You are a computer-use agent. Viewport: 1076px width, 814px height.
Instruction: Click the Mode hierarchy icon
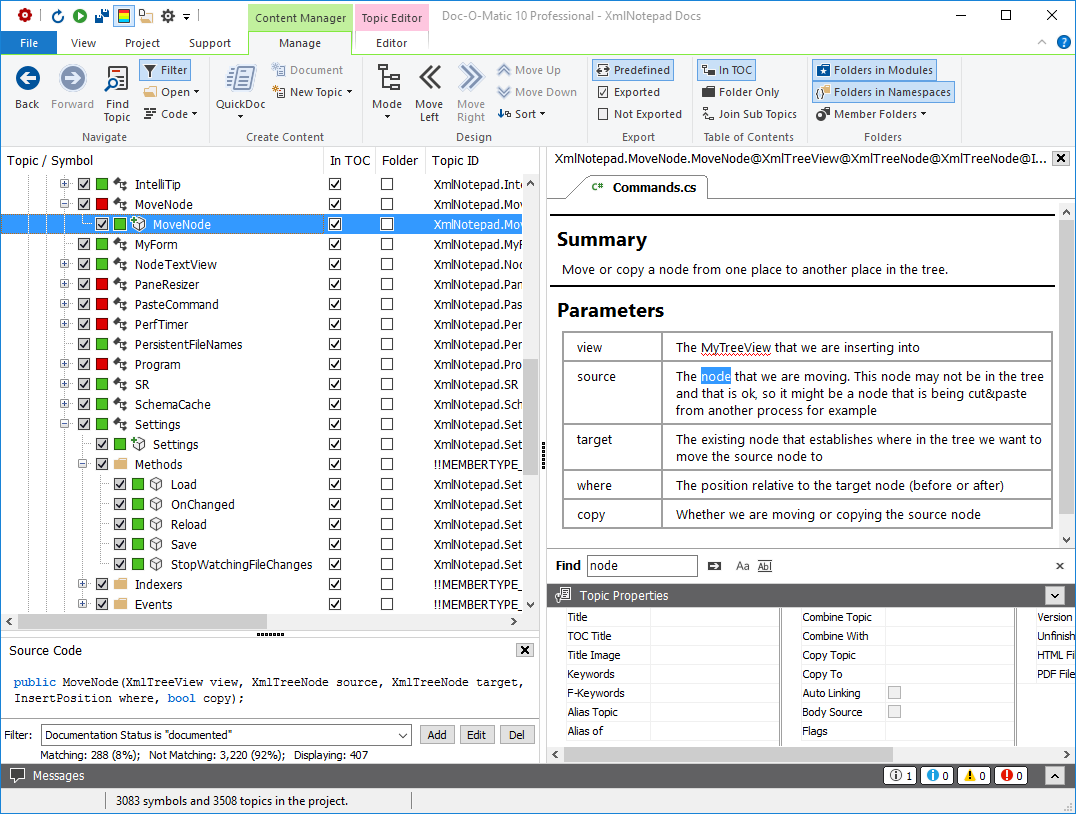click(x=387, y=79)
